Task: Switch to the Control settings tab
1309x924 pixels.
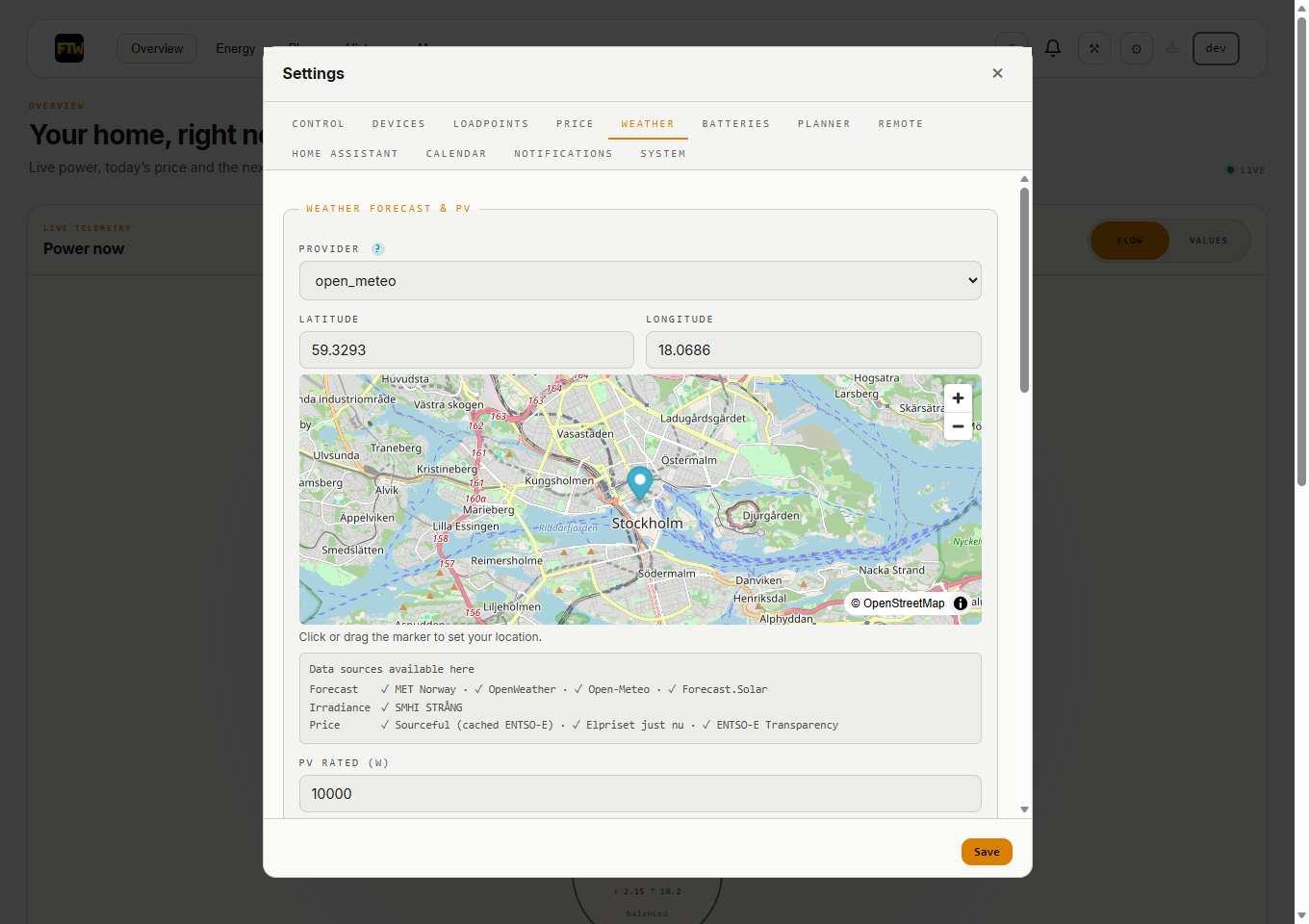Action: (x=319, y=124)
